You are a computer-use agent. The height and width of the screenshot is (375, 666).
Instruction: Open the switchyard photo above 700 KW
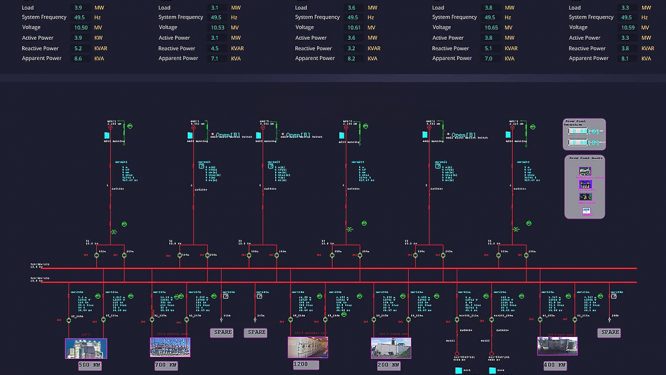[170, 347]
